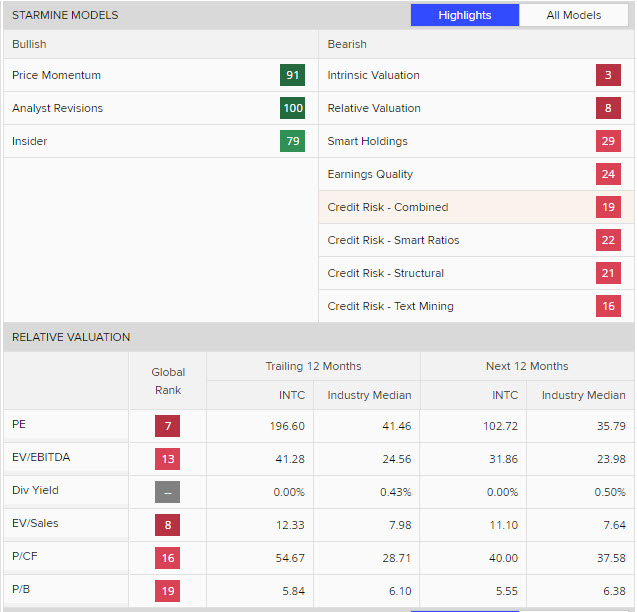Viewport: 637px width, 612px height.
Task: Click the Insider score badge 79
Action: pyautogui.click(x=292, y=141)
